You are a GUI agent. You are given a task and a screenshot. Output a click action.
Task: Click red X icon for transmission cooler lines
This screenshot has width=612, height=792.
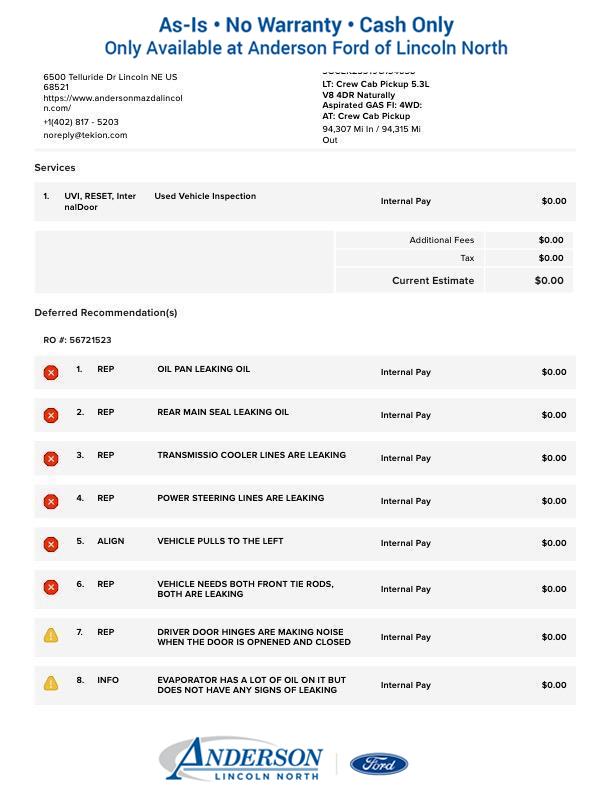51,458
